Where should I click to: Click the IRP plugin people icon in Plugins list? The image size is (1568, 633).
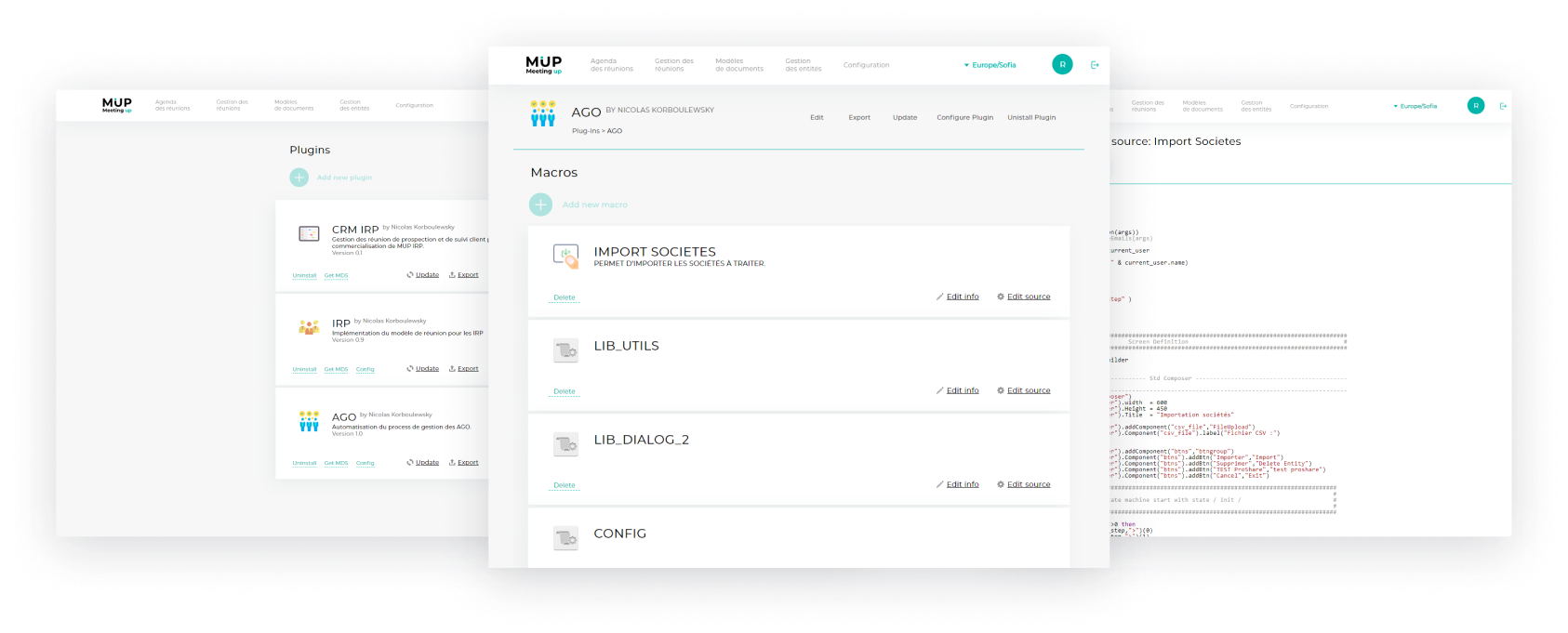(309, 327)
